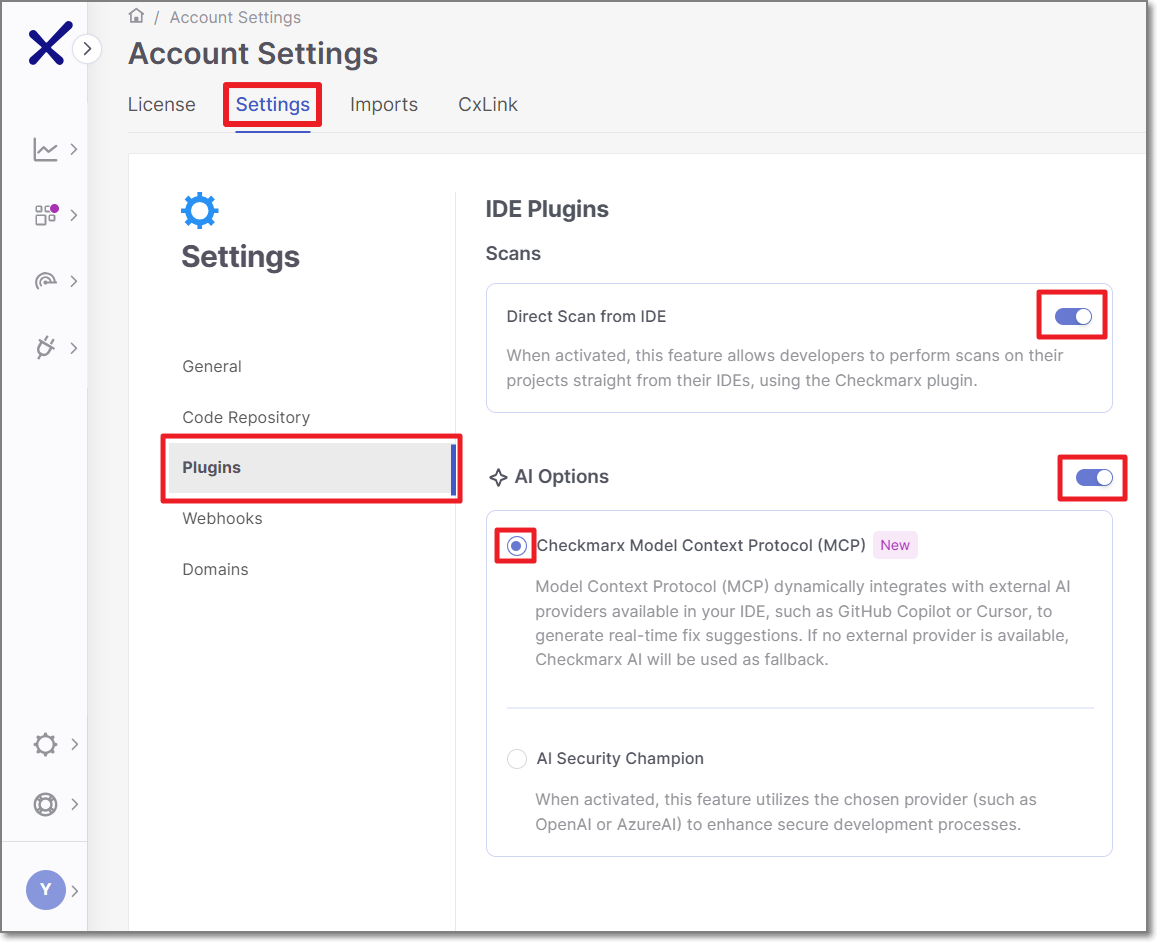This screenshot has width=1157, height=942.
Task: Disable the AI Options toggle
Action: pyautogui.click(x=1093, y=478)
